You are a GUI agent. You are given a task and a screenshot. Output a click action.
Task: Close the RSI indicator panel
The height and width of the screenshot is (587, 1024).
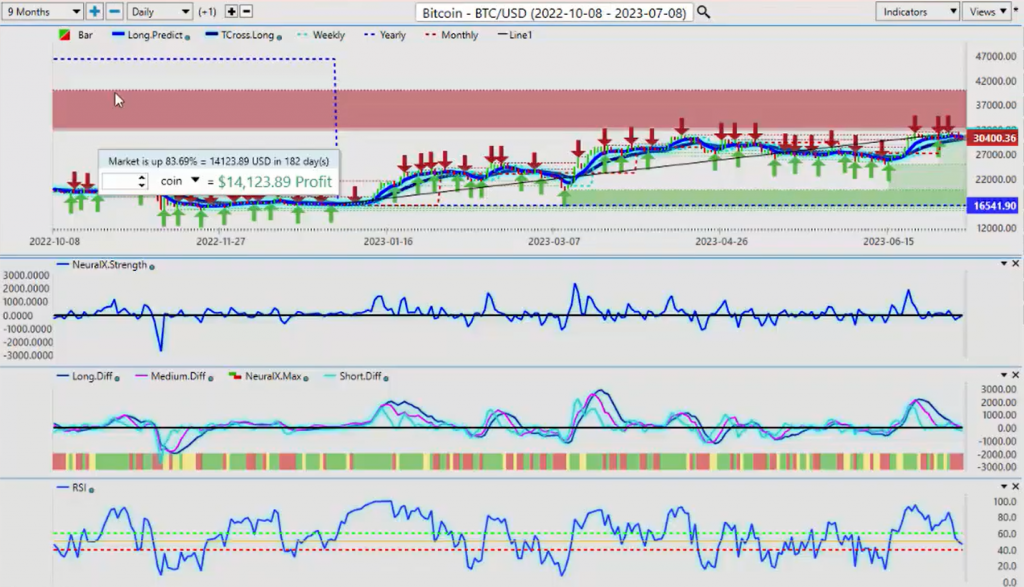(1016, 486)
